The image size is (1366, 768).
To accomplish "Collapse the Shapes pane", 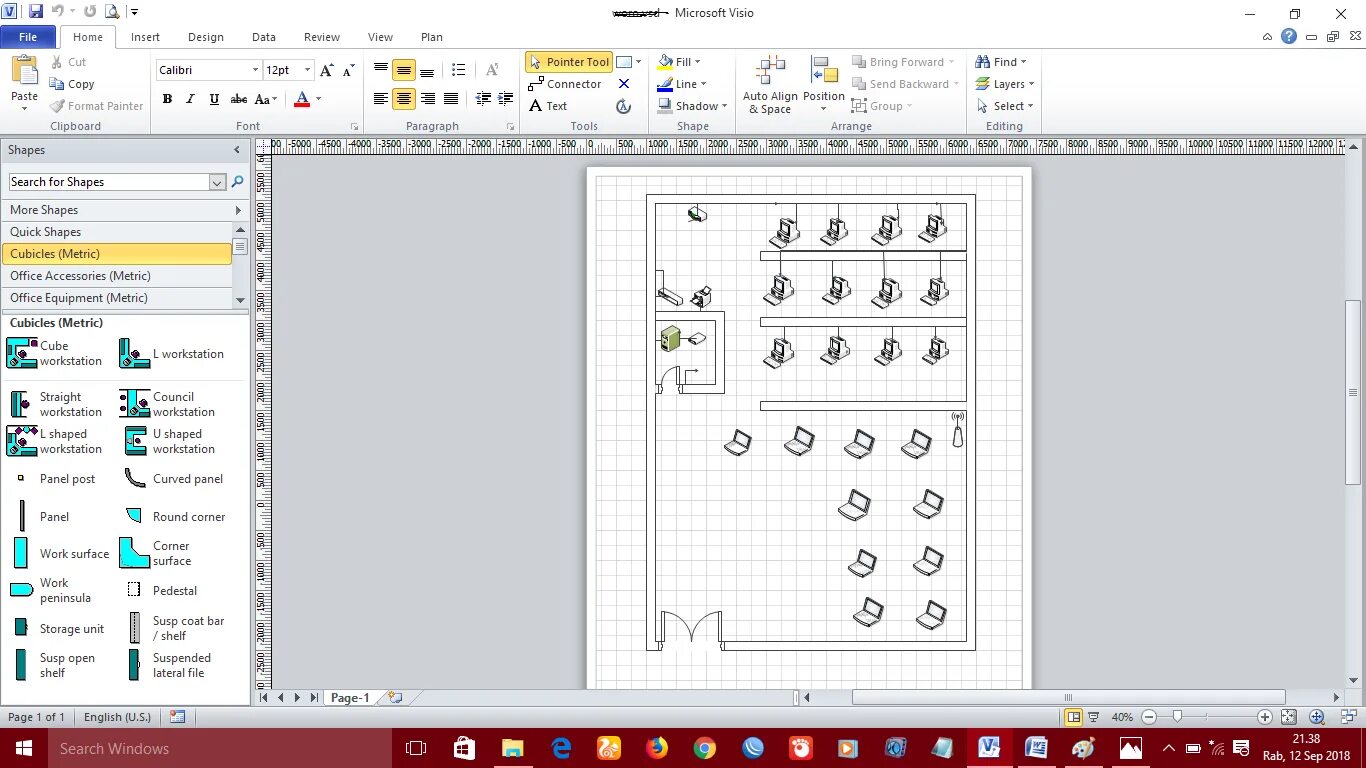I will 237,150.
